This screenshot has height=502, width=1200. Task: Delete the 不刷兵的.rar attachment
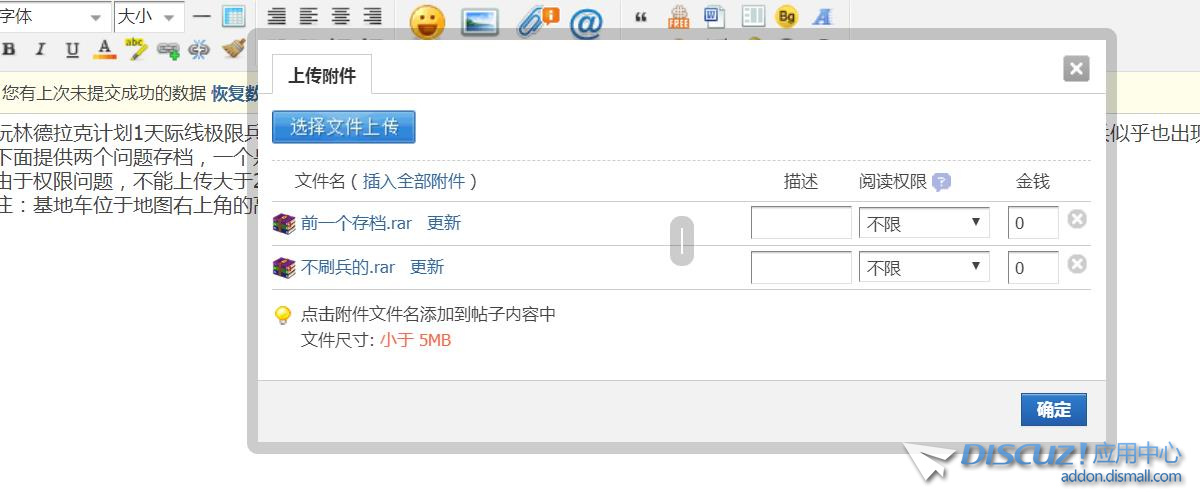1077,264
